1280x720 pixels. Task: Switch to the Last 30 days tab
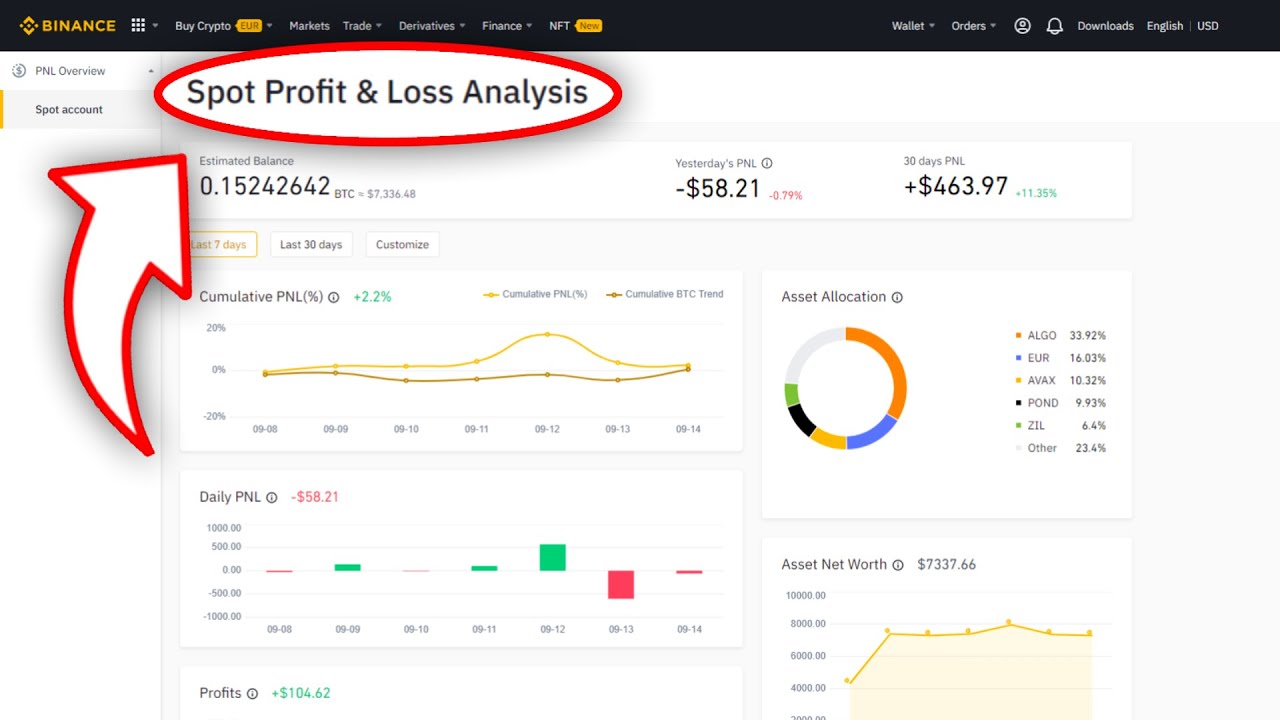(311, 245)
